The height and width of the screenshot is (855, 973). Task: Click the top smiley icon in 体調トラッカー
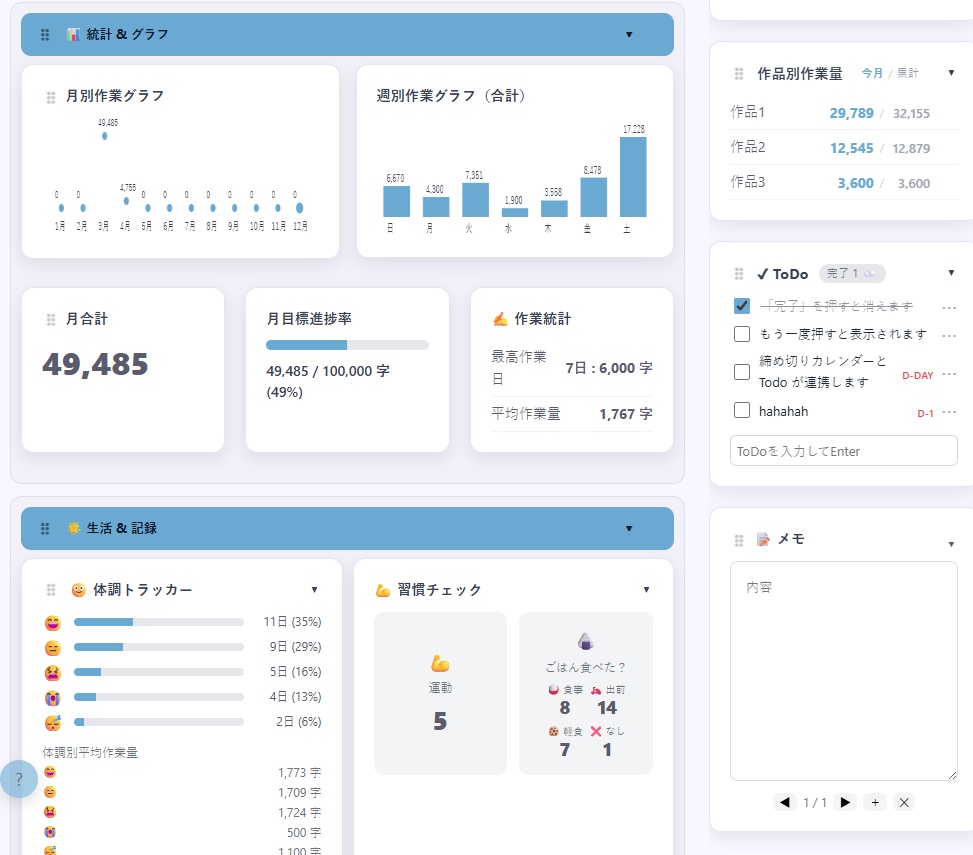coord(52,622)
